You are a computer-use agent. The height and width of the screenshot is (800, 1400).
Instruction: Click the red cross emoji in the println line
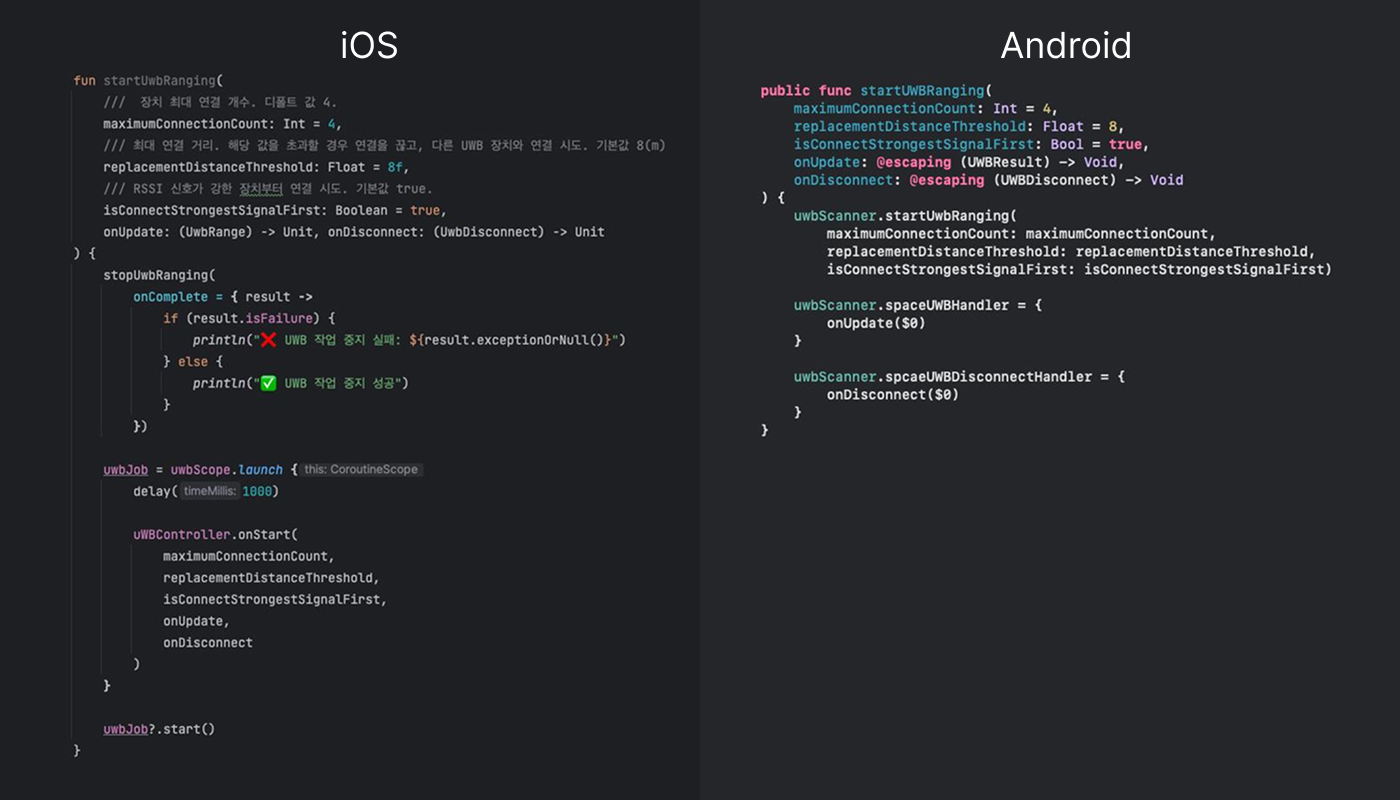(x=268, y=340)
